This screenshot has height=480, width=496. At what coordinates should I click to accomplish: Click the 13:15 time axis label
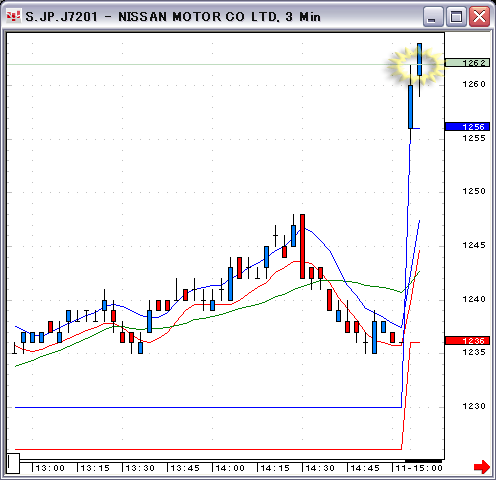tap(95, 468)
